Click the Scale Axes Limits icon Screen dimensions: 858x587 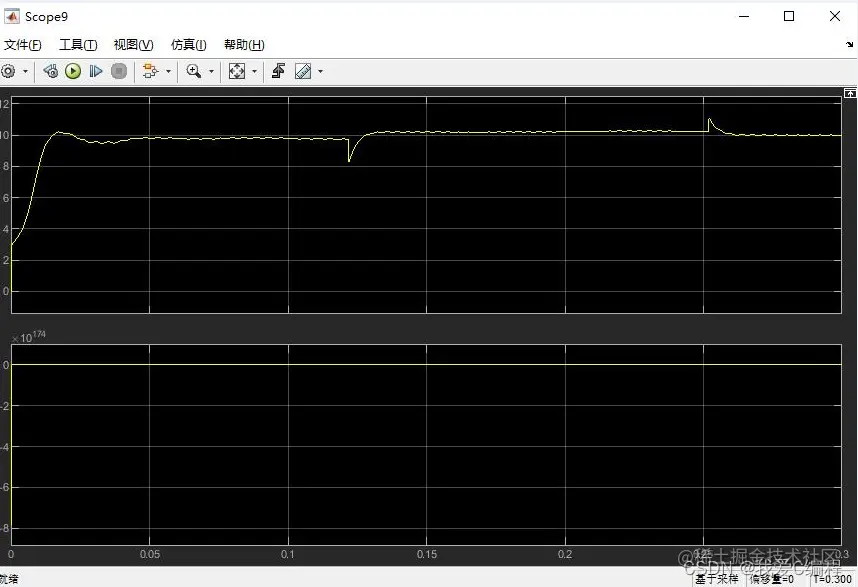coord(236,71)
